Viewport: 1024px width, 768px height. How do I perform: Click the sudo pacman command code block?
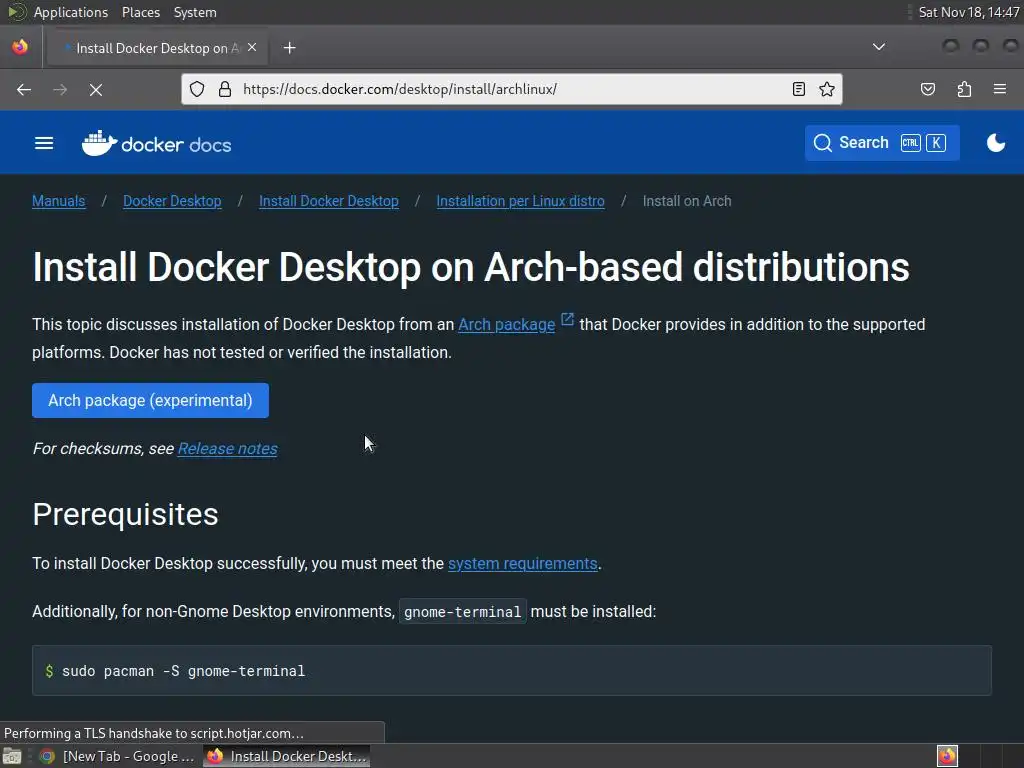click(x=511, y=671)
